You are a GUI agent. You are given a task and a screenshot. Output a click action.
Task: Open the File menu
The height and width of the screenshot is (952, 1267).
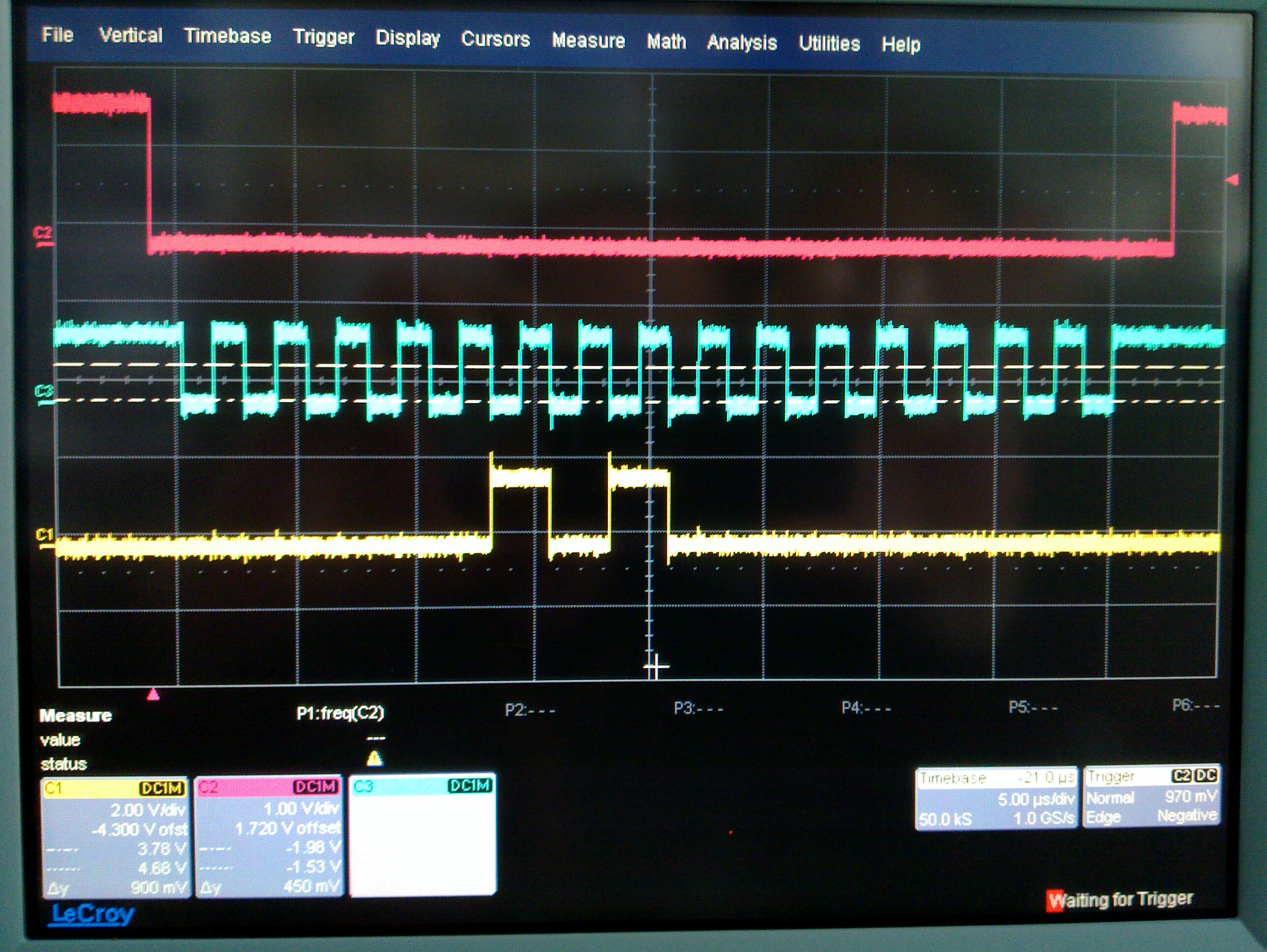[57, 35]
